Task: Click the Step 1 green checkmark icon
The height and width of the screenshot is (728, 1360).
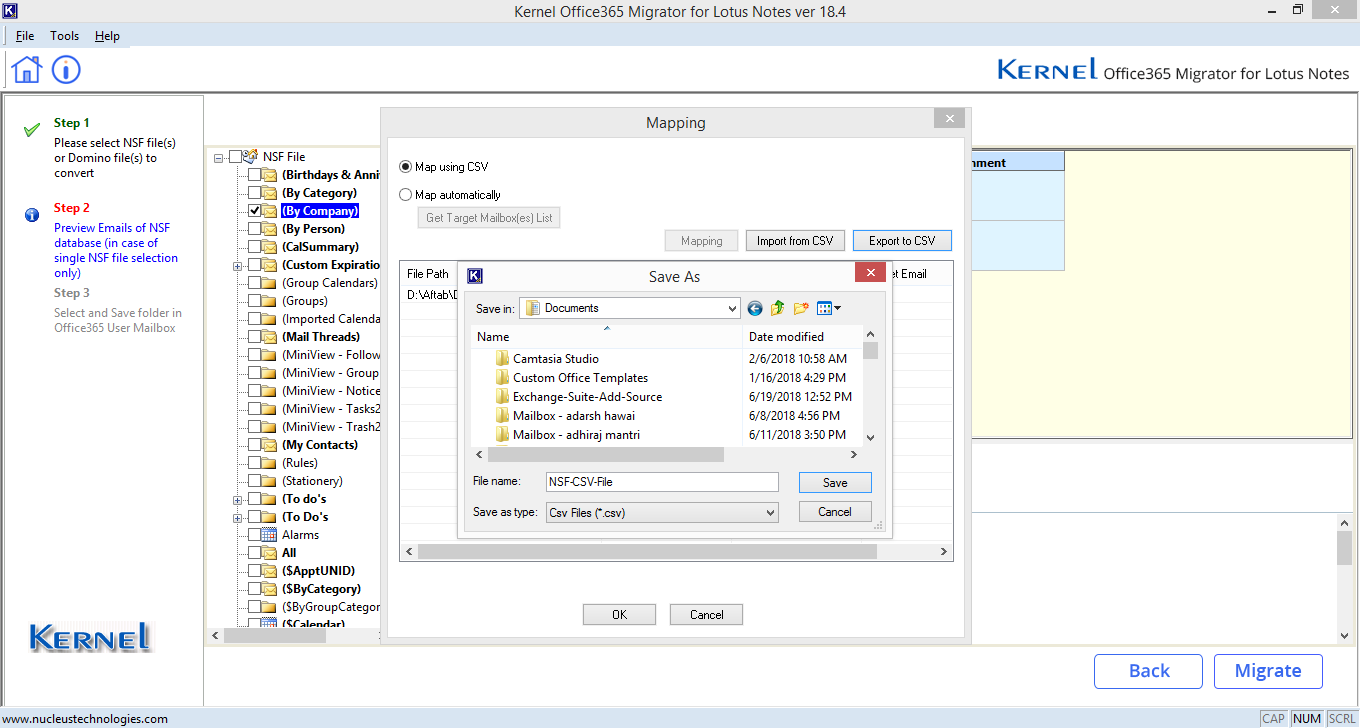Action: coord(32,129)
